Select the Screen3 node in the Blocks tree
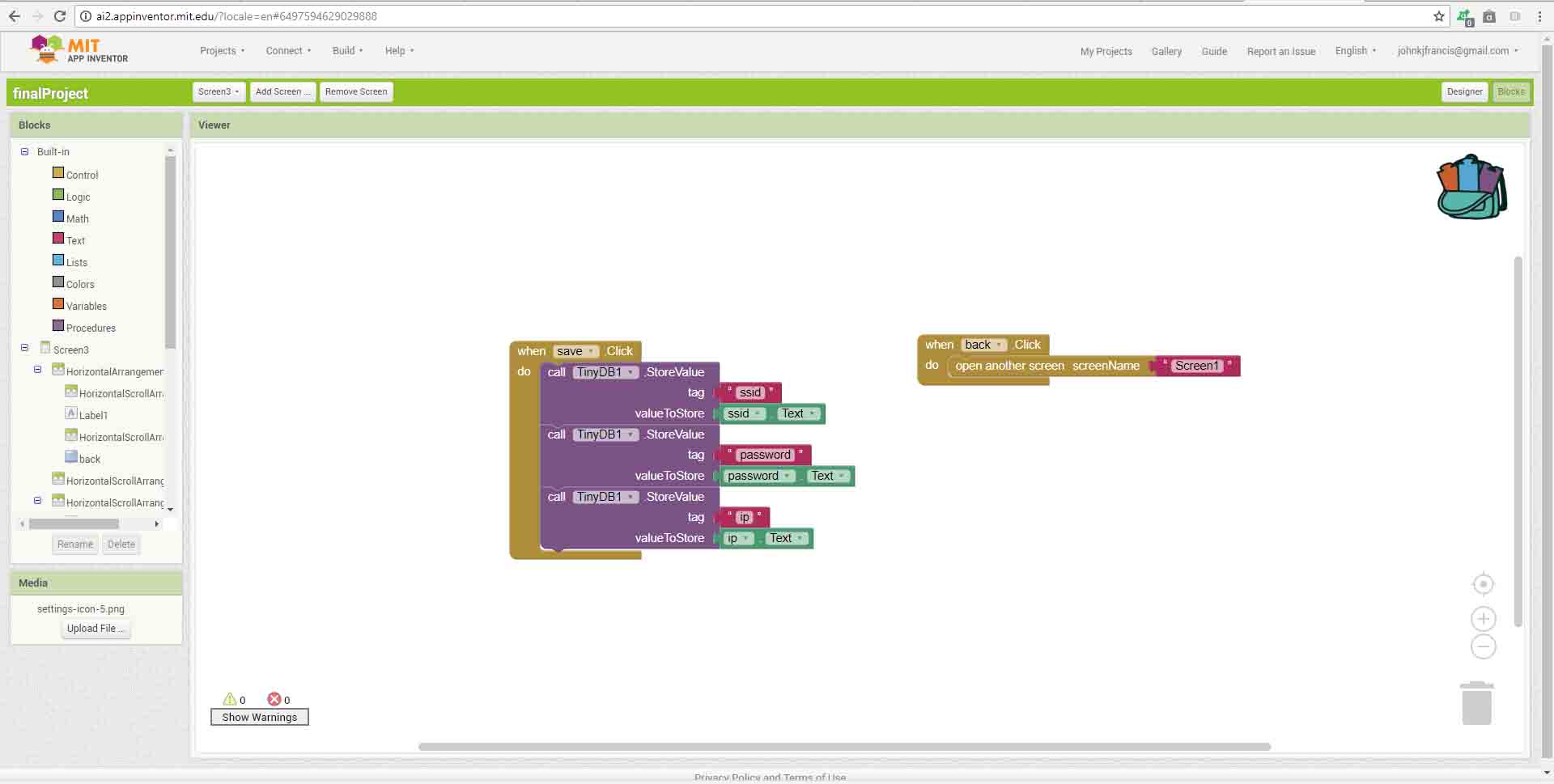This screenshot has height=784, width=1554. point(70,350)
